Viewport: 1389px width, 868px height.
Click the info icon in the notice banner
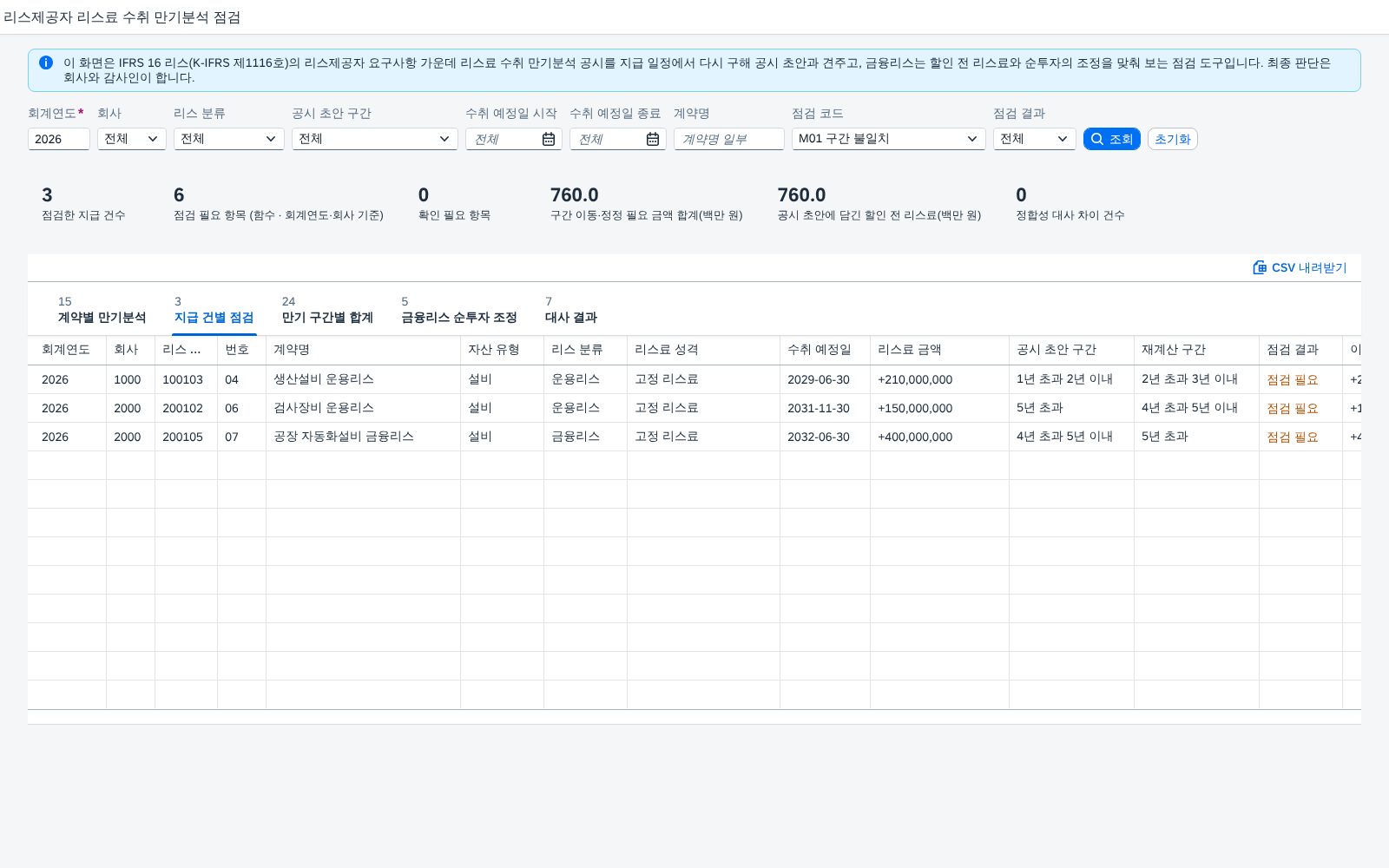(x=46, y=62)
